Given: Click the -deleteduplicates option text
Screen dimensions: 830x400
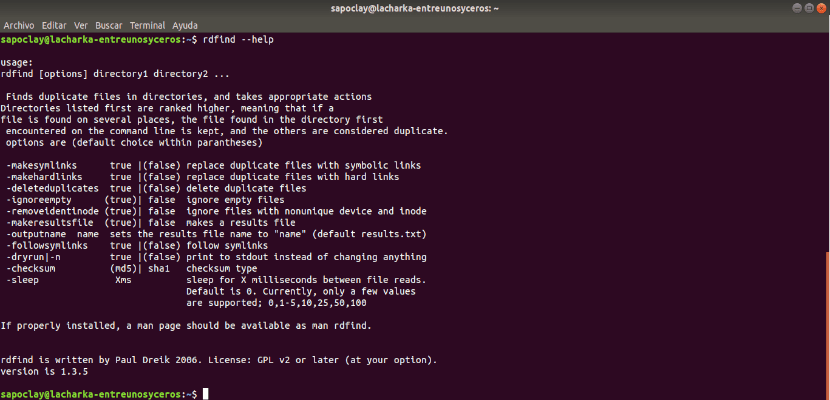Looking at the screenshot, I should tap(53, 188).
